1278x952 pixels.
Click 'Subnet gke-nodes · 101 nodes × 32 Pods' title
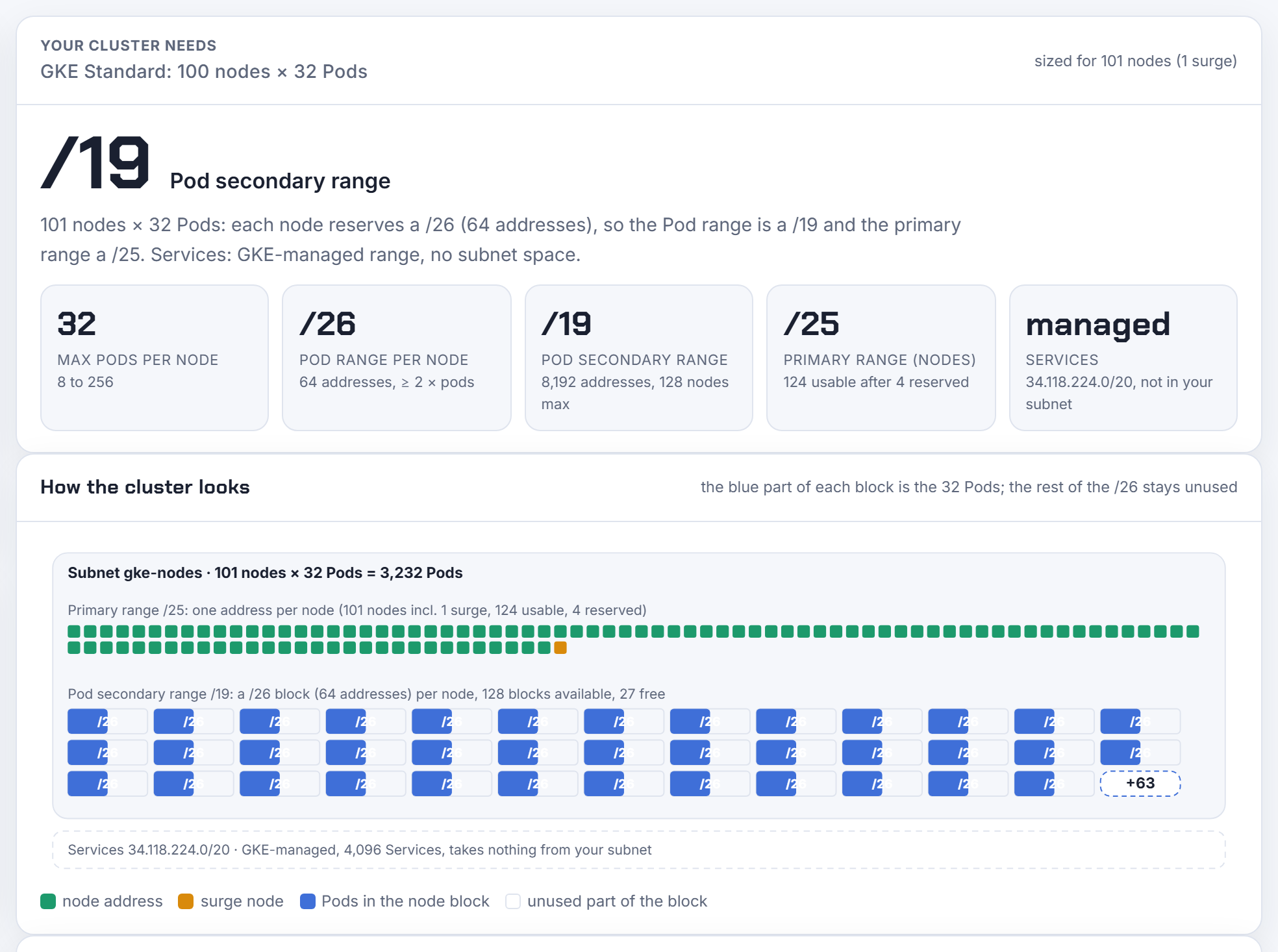[265, 573]
